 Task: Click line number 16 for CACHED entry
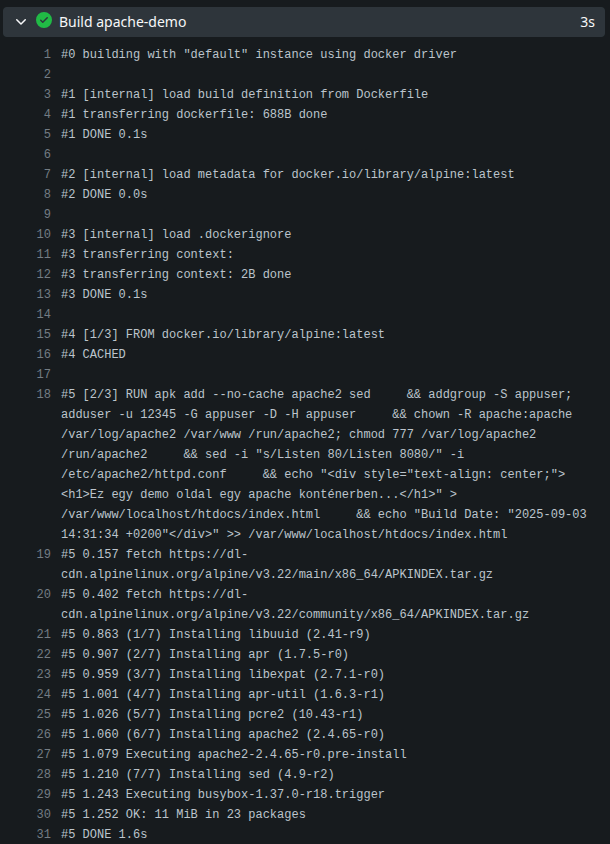pyautogui.click(x=44, y=354)
